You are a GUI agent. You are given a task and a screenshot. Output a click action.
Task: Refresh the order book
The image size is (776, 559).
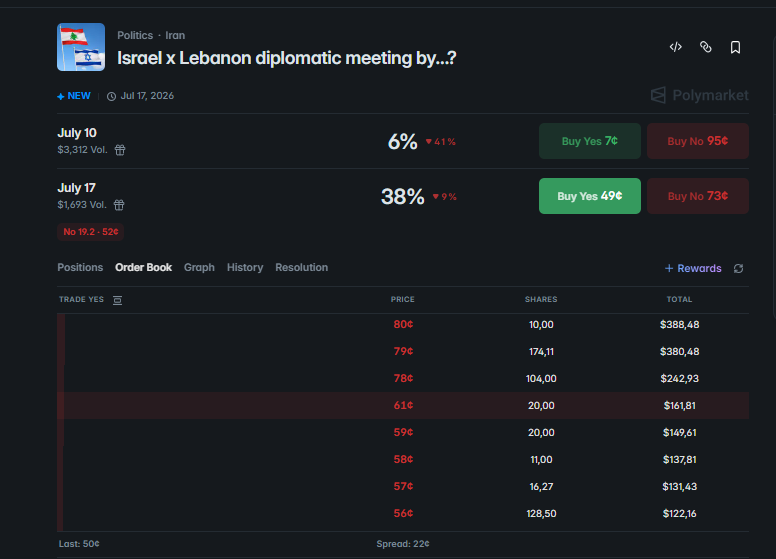[x=738, y=268]
